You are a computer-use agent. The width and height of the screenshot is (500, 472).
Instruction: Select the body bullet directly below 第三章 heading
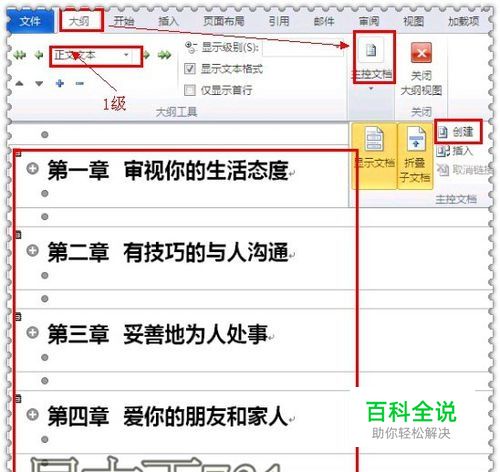[45, 358]
